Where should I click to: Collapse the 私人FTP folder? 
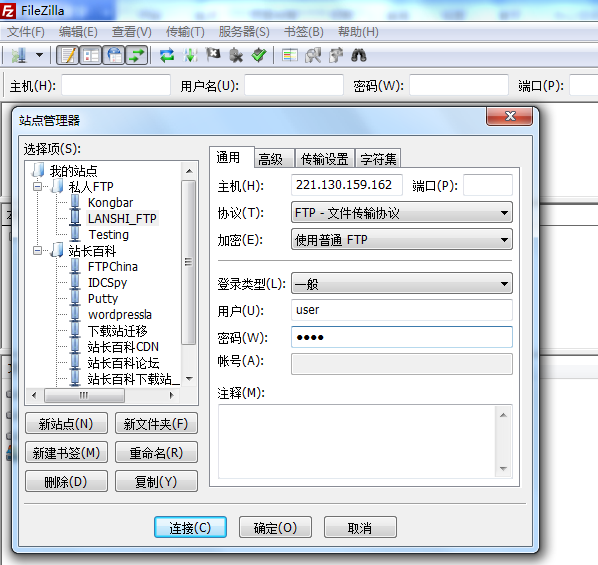(x=37, y=187)
